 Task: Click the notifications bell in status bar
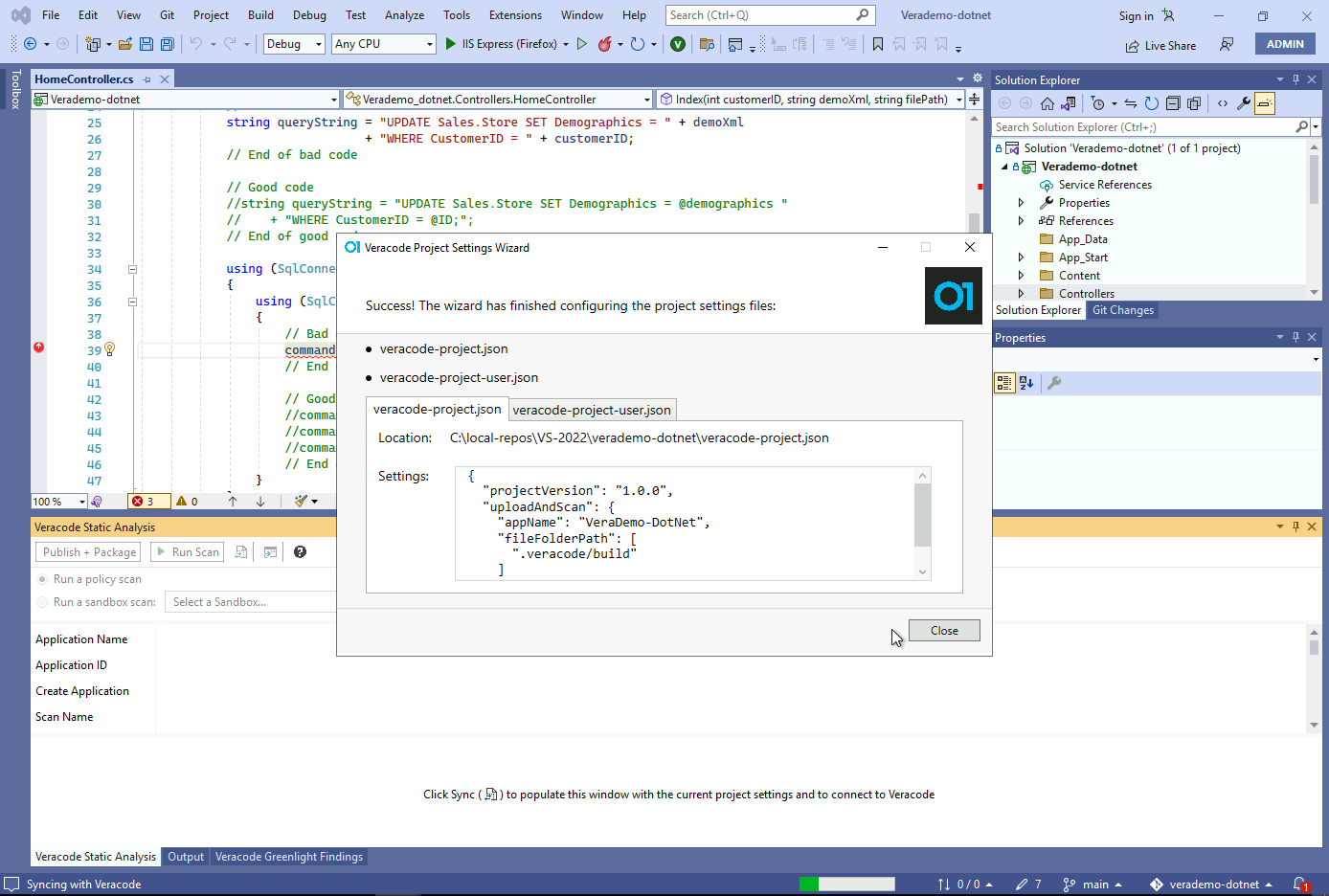tap(1300, 885)
